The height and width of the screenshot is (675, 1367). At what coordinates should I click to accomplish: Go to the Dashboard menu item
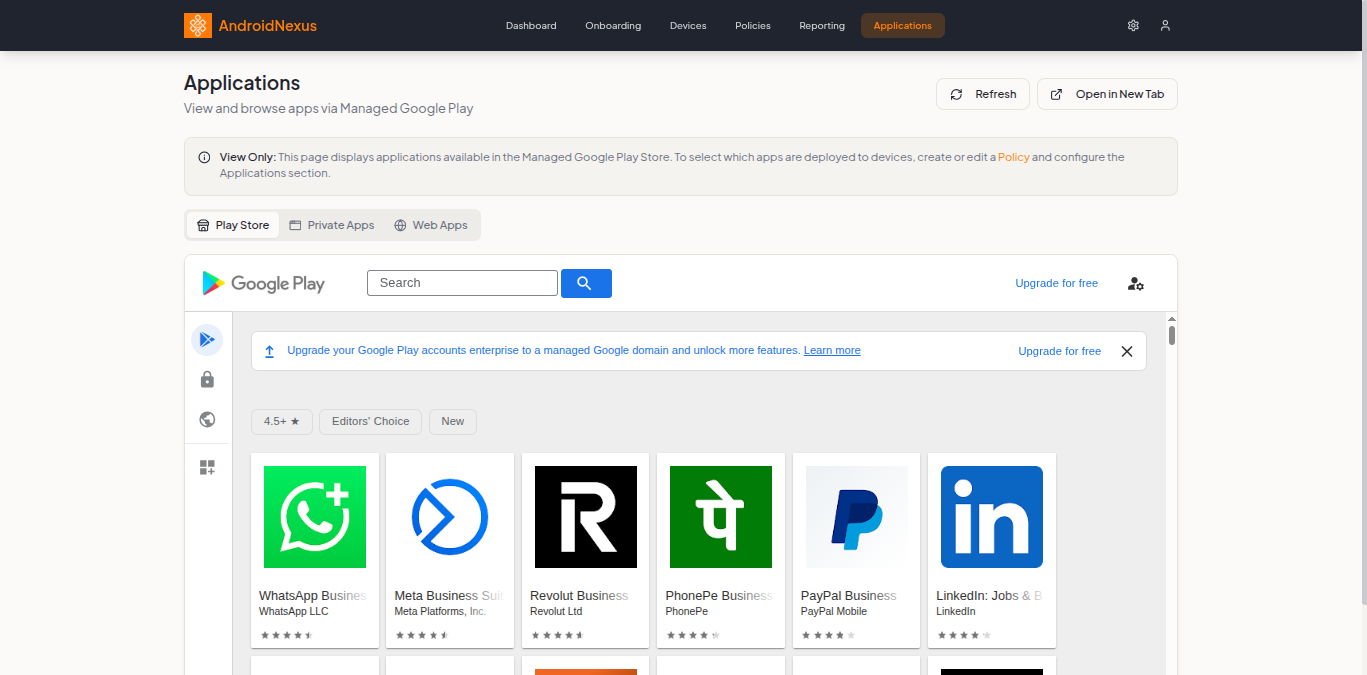pyautogui.click(x=531, y=25)
